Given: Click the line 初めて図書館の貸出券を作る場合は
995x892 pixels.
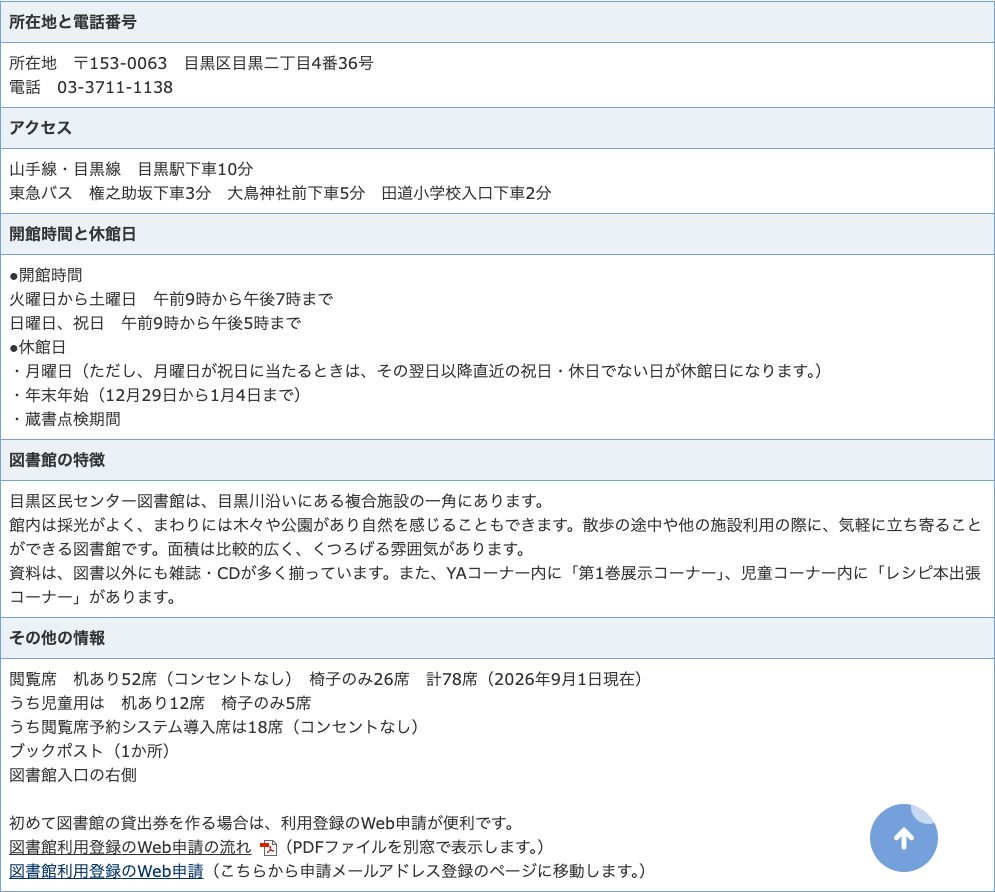Looking at the screenshot, I should click(262, 823).
